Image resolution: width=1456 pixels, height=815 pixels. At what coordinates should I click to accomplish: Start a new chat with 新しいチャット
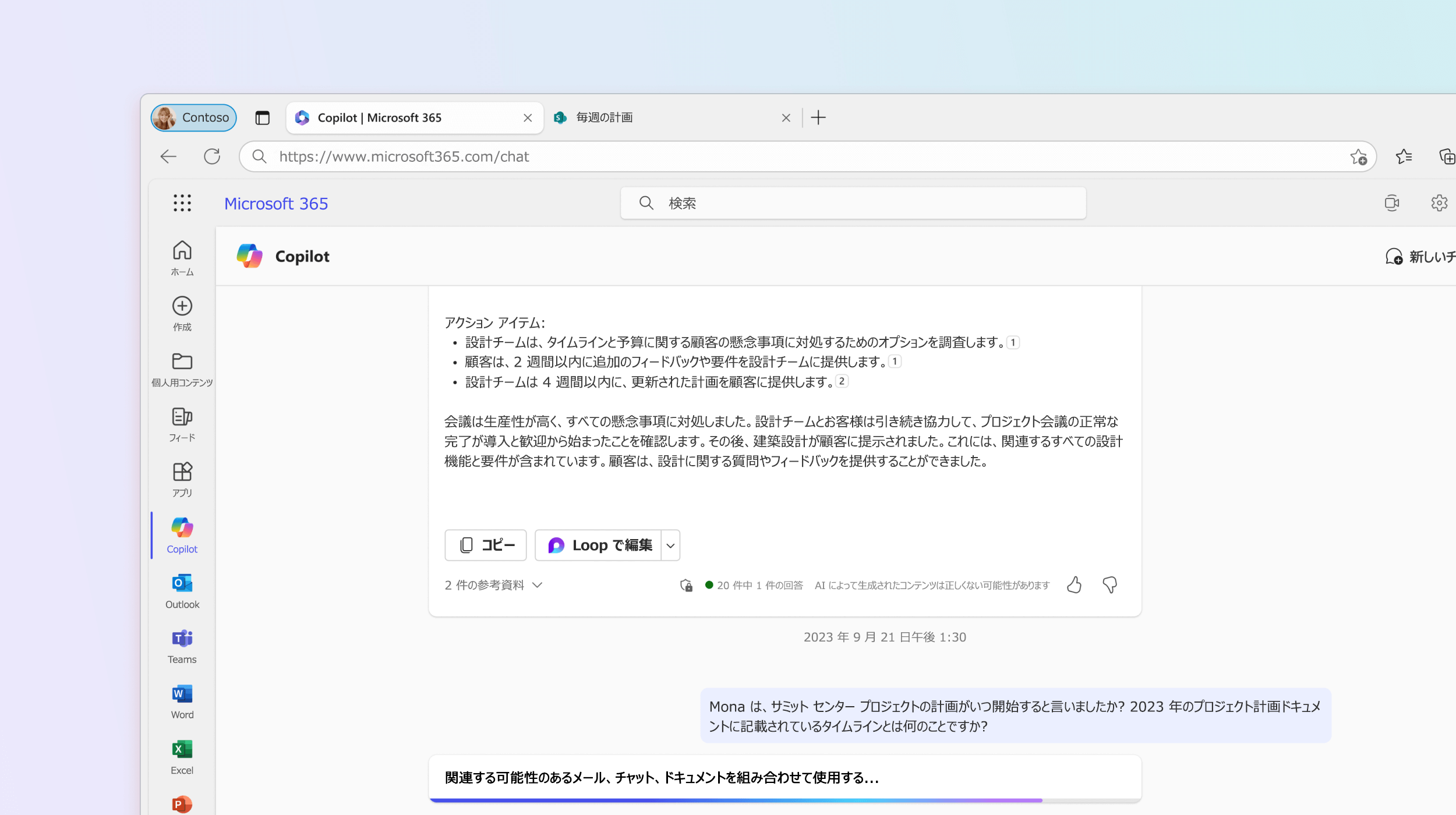pos(1420,257)
